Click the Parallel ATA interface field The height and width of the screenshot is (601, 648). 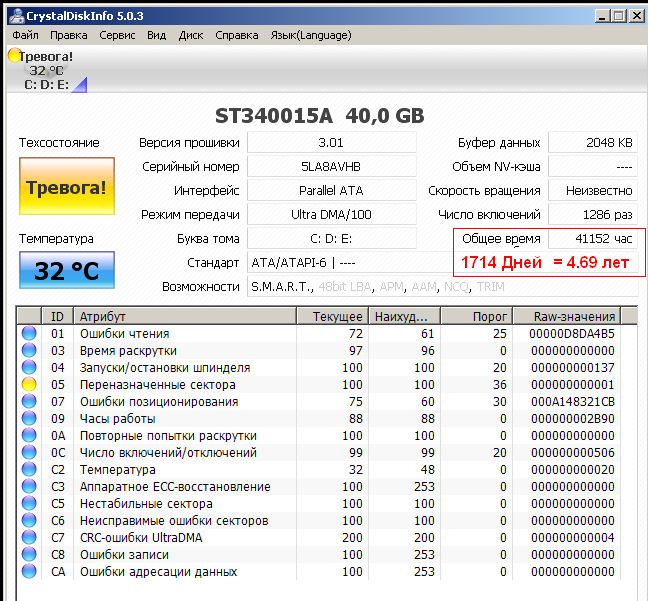pyautogui.click(x=331, y=191)
